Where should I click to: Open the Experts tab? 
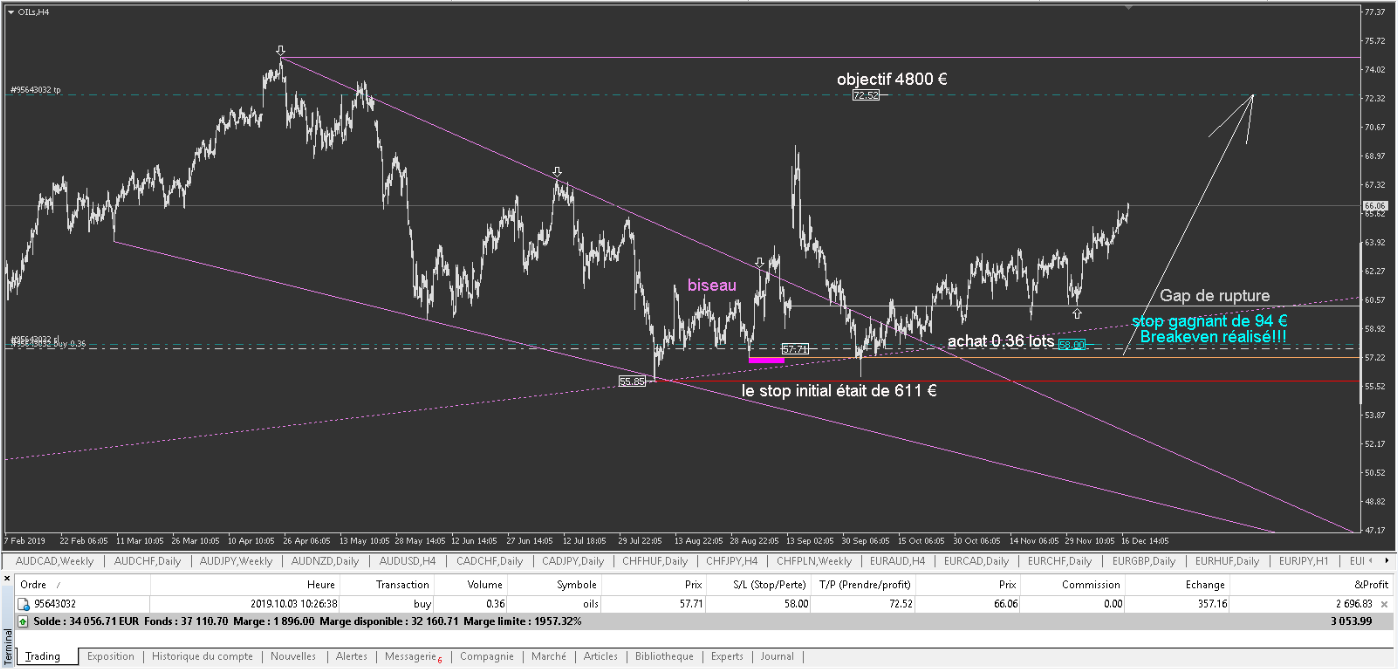pos(727,657)
